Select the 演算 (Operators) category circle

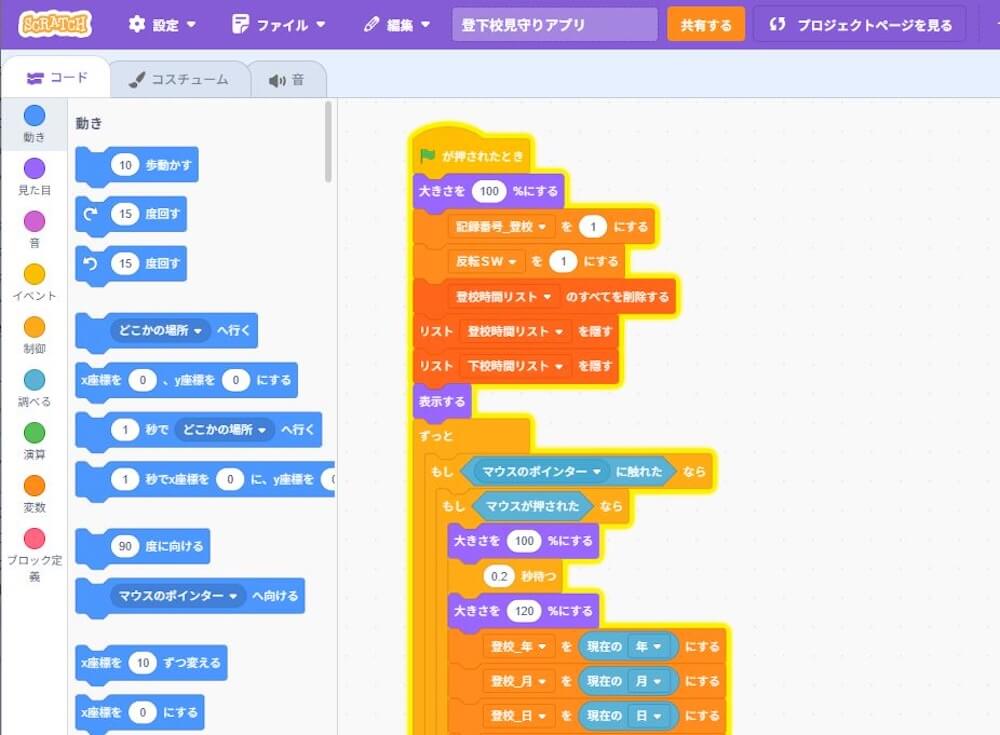34,433
